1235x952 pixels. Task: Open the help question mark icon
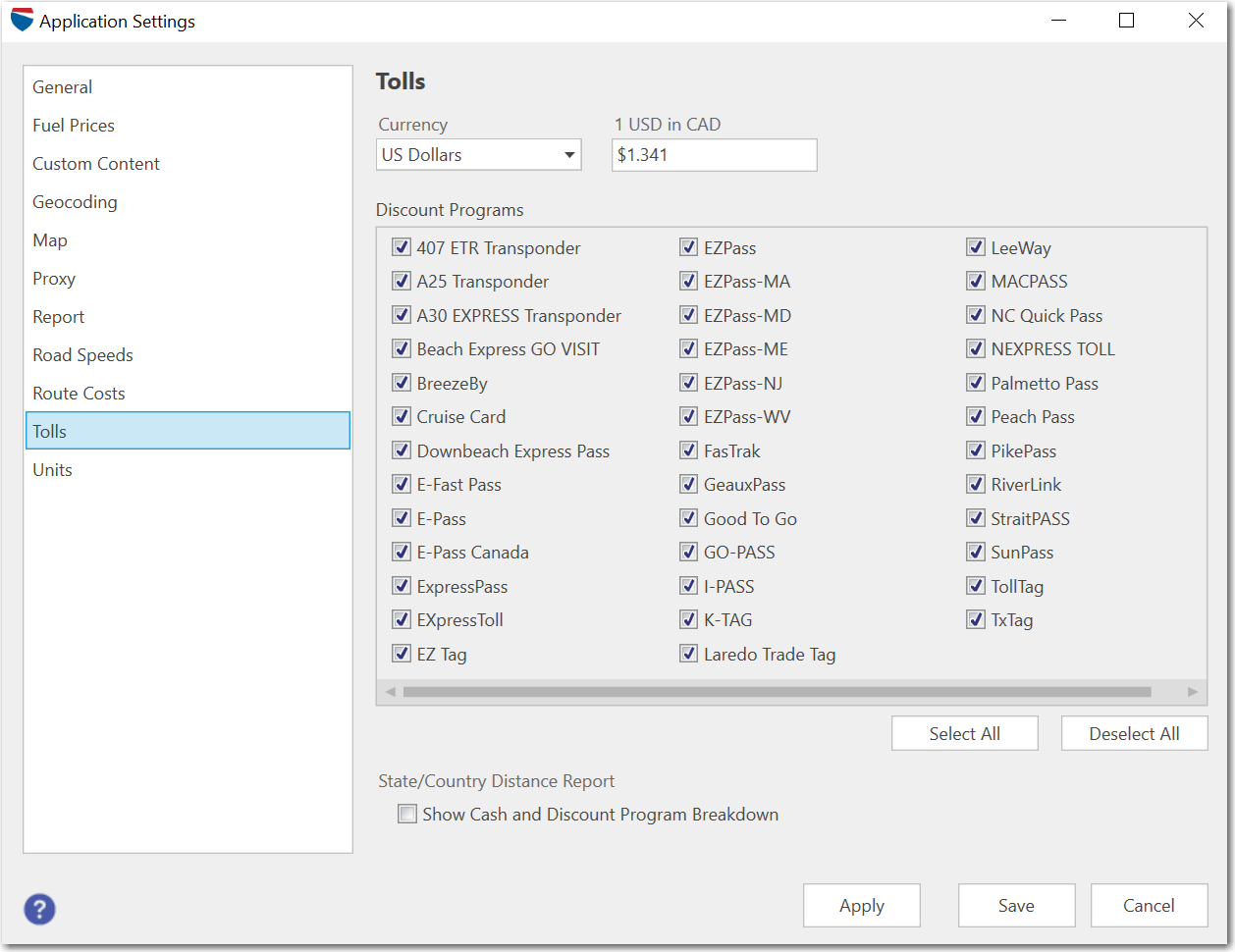39,909
